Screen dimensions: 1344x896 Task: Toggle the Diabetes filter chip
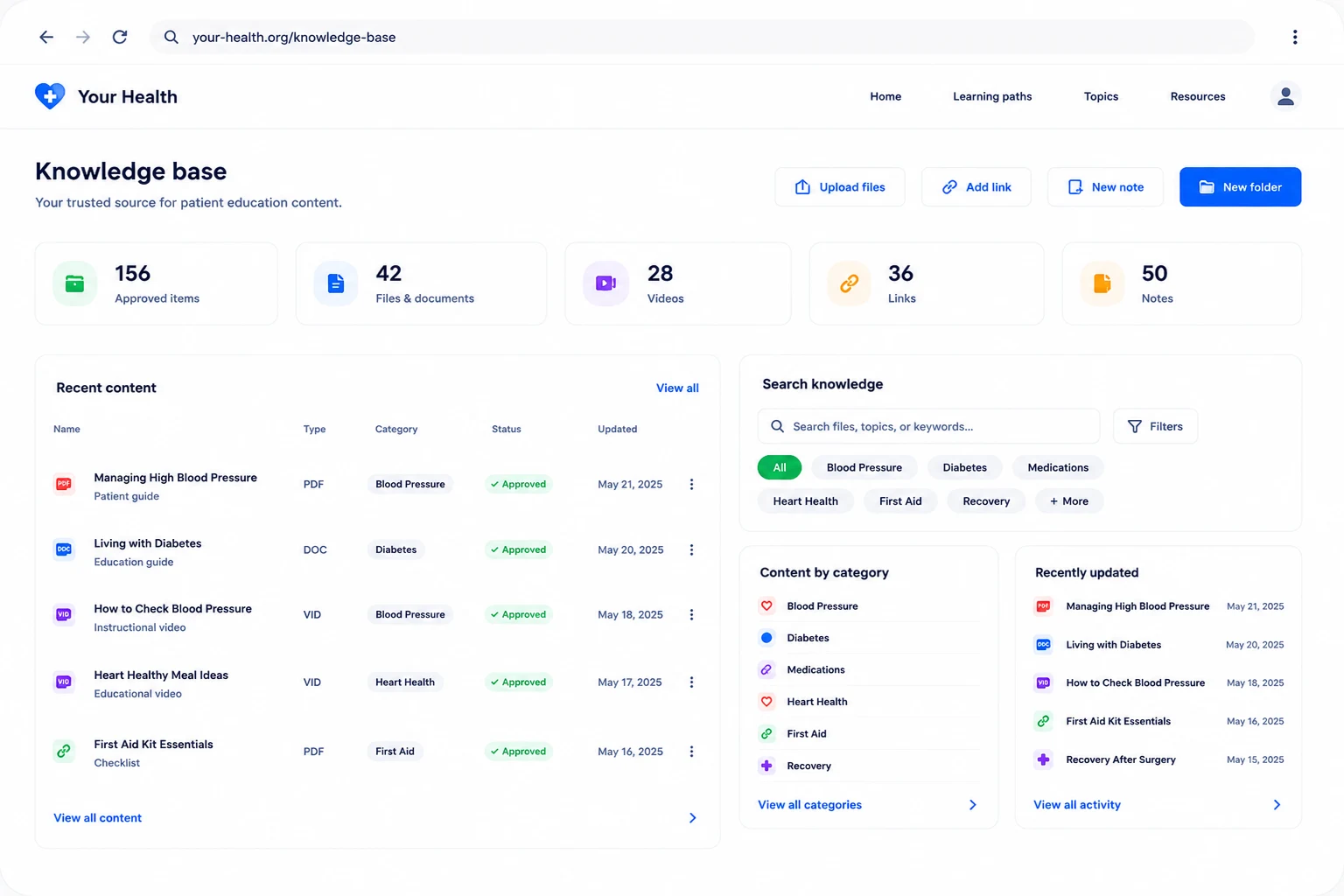pos(964,467)
